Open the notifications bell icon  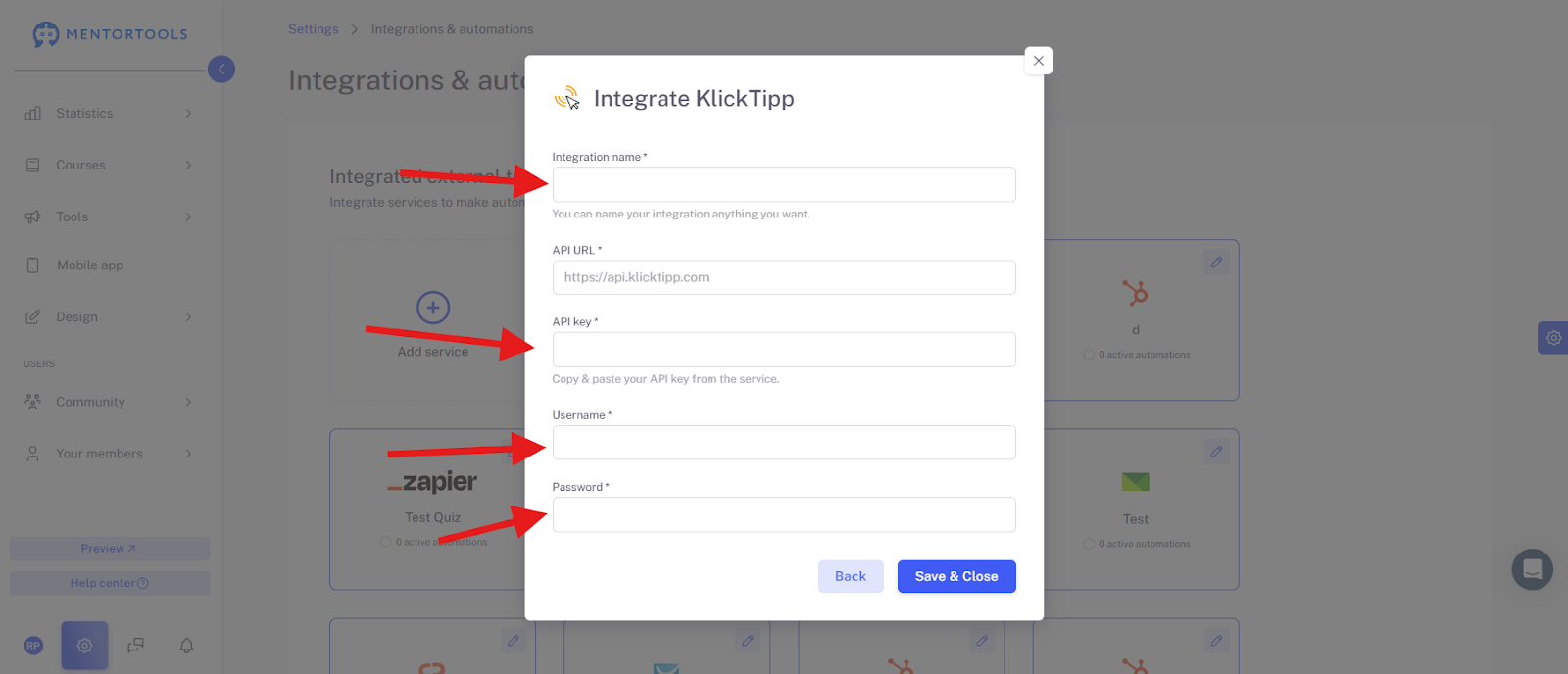(x=186, y=646)
